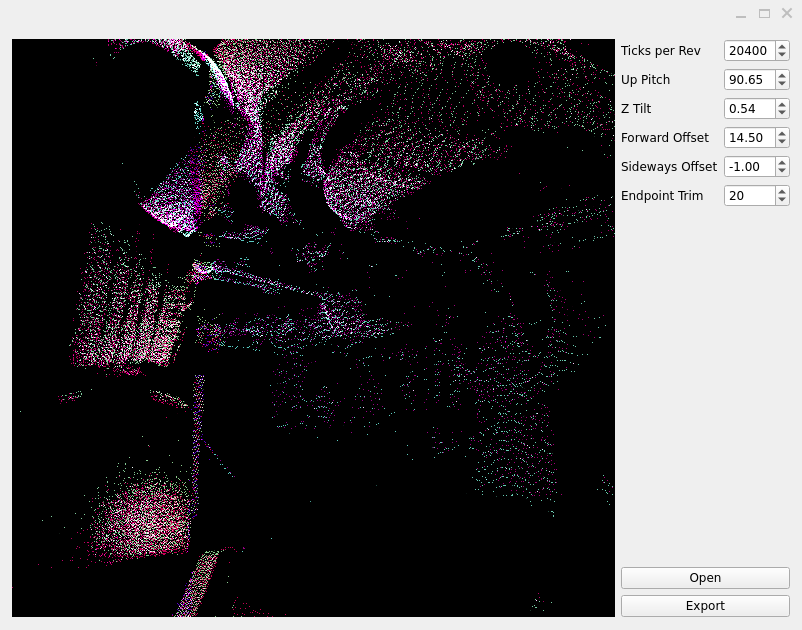802x630 pixels.
Task: Click the Forward Offset value field
Action: (x=749, y=138)
